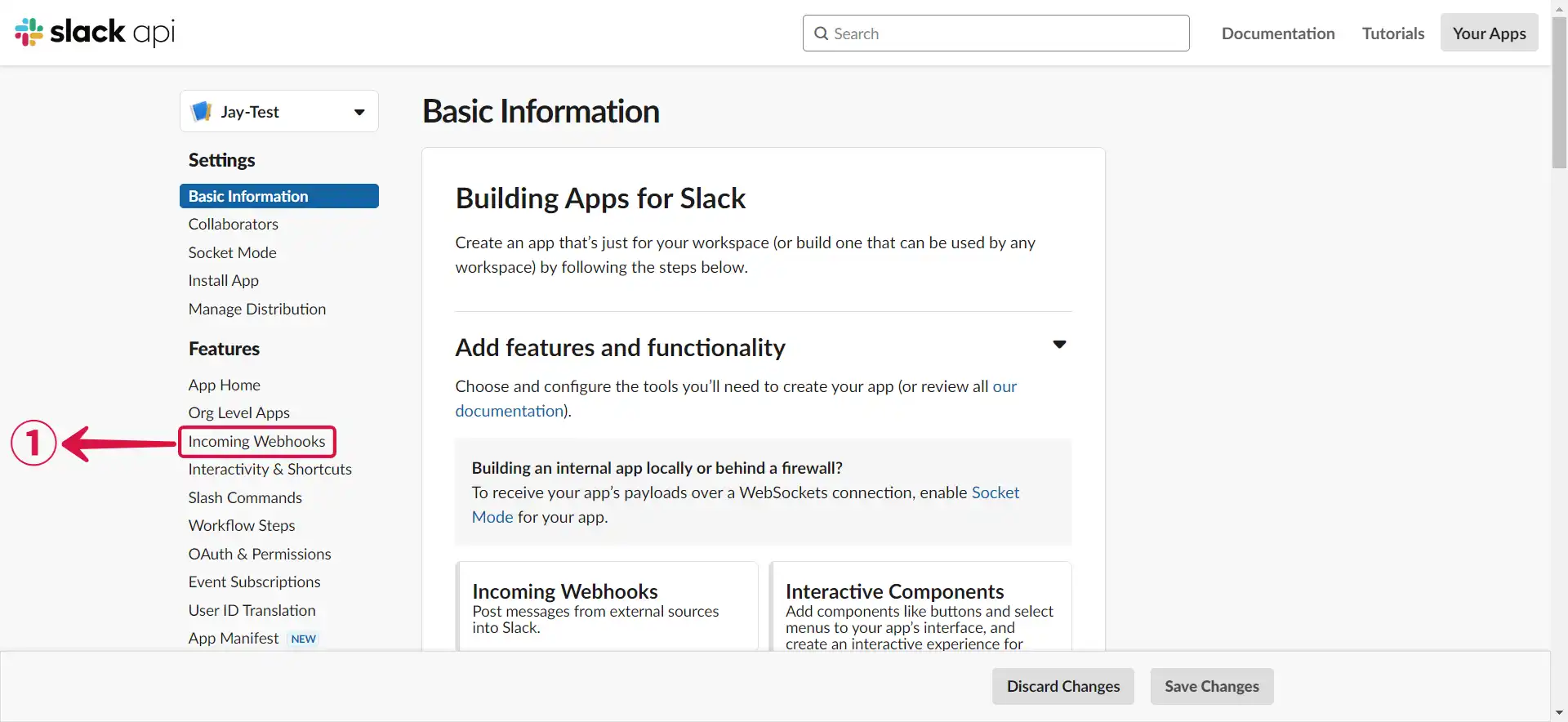Open Interactivity & Shortcuts

(270, 469)
